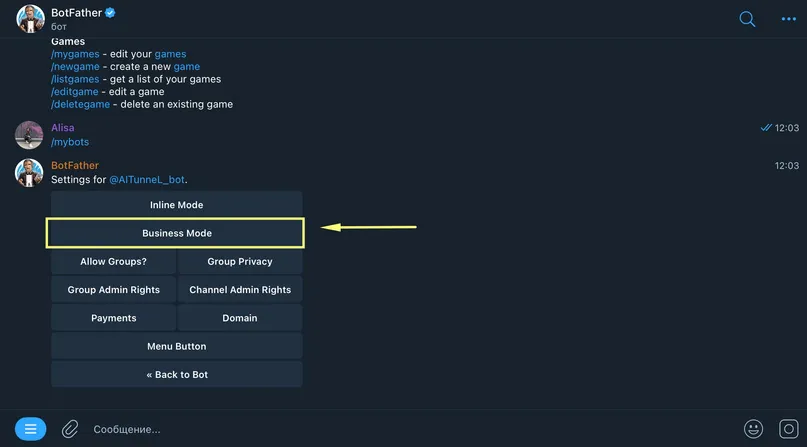807x447 pixels.
Task: Open BotFather profile avatar in header
Action: pyautogui.click(x=30, y=19)
